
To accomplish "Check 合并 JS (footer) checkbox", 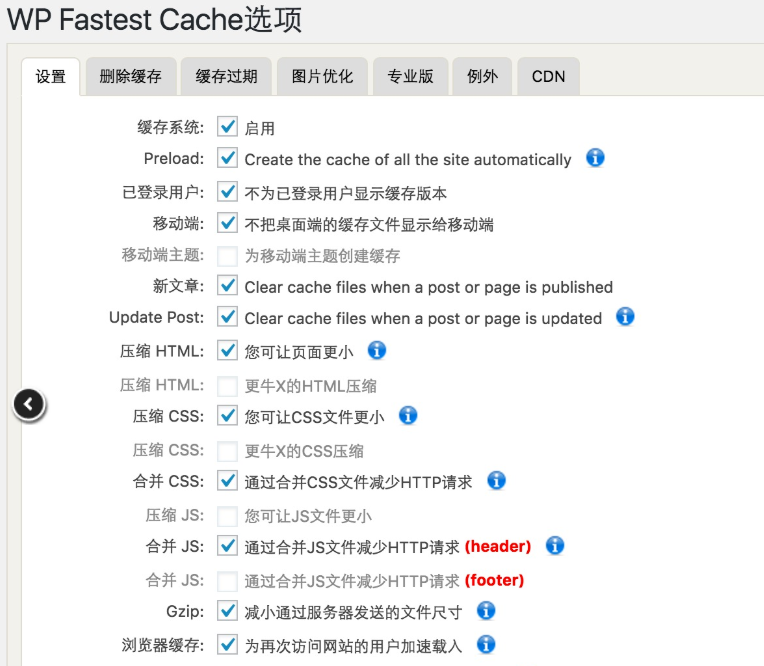I will tap(228, 581).
